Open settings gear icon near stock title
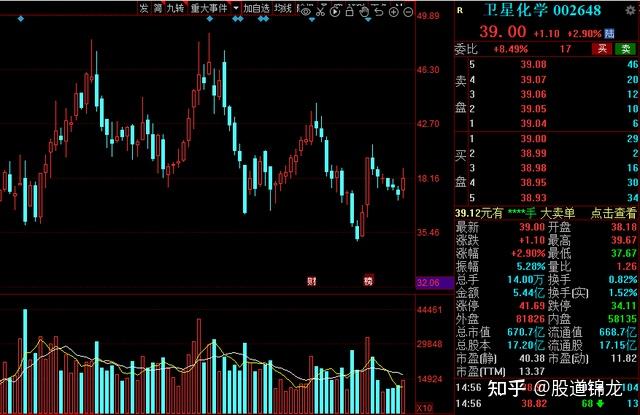Image resolution: width=640 pixels, height=415 pixels. [631, 10]
